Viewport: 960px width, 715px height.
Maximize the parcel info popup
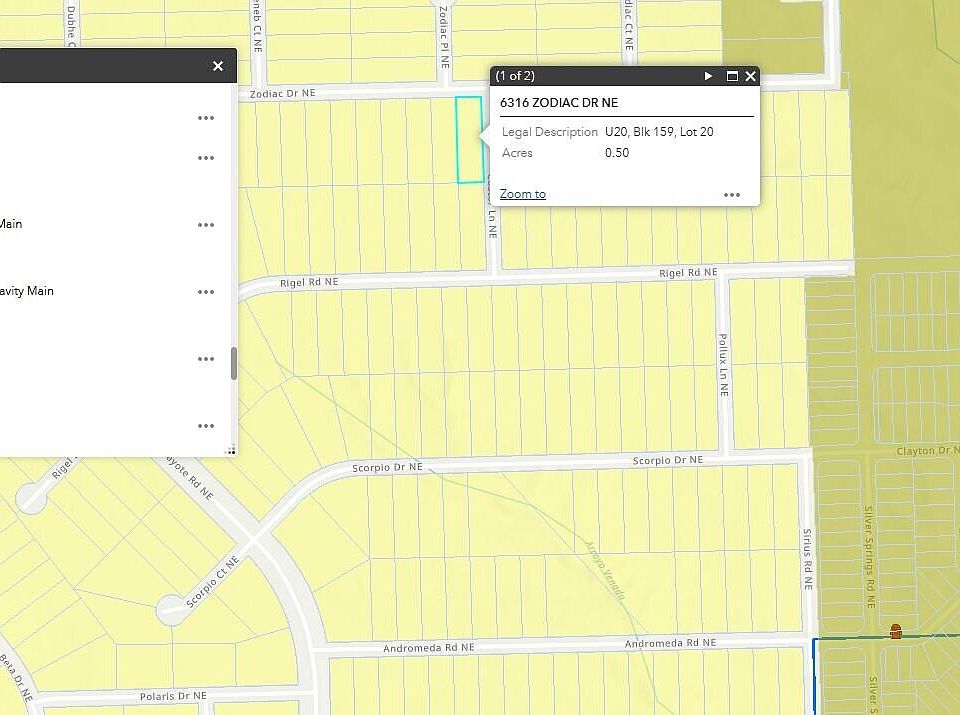pos(732,76)
